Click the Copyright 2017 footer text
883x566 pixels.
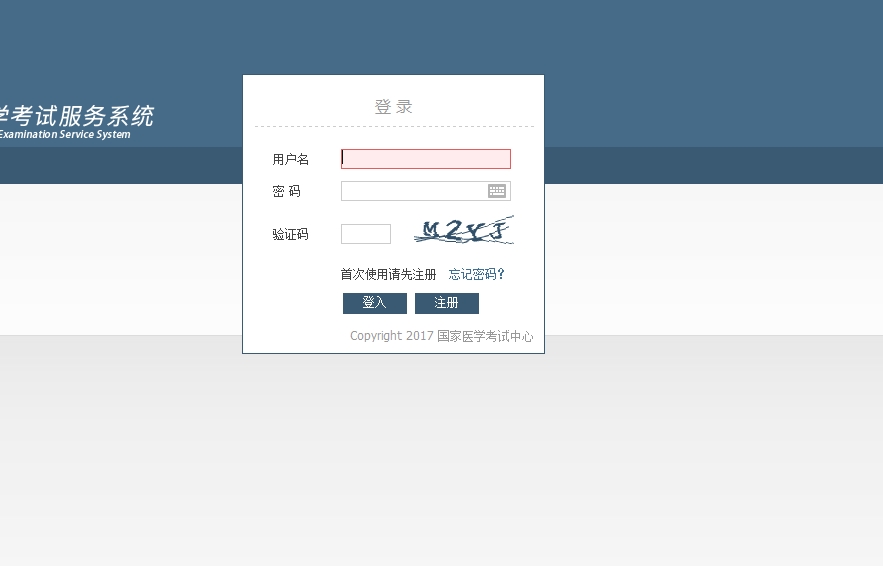[391, 336]
